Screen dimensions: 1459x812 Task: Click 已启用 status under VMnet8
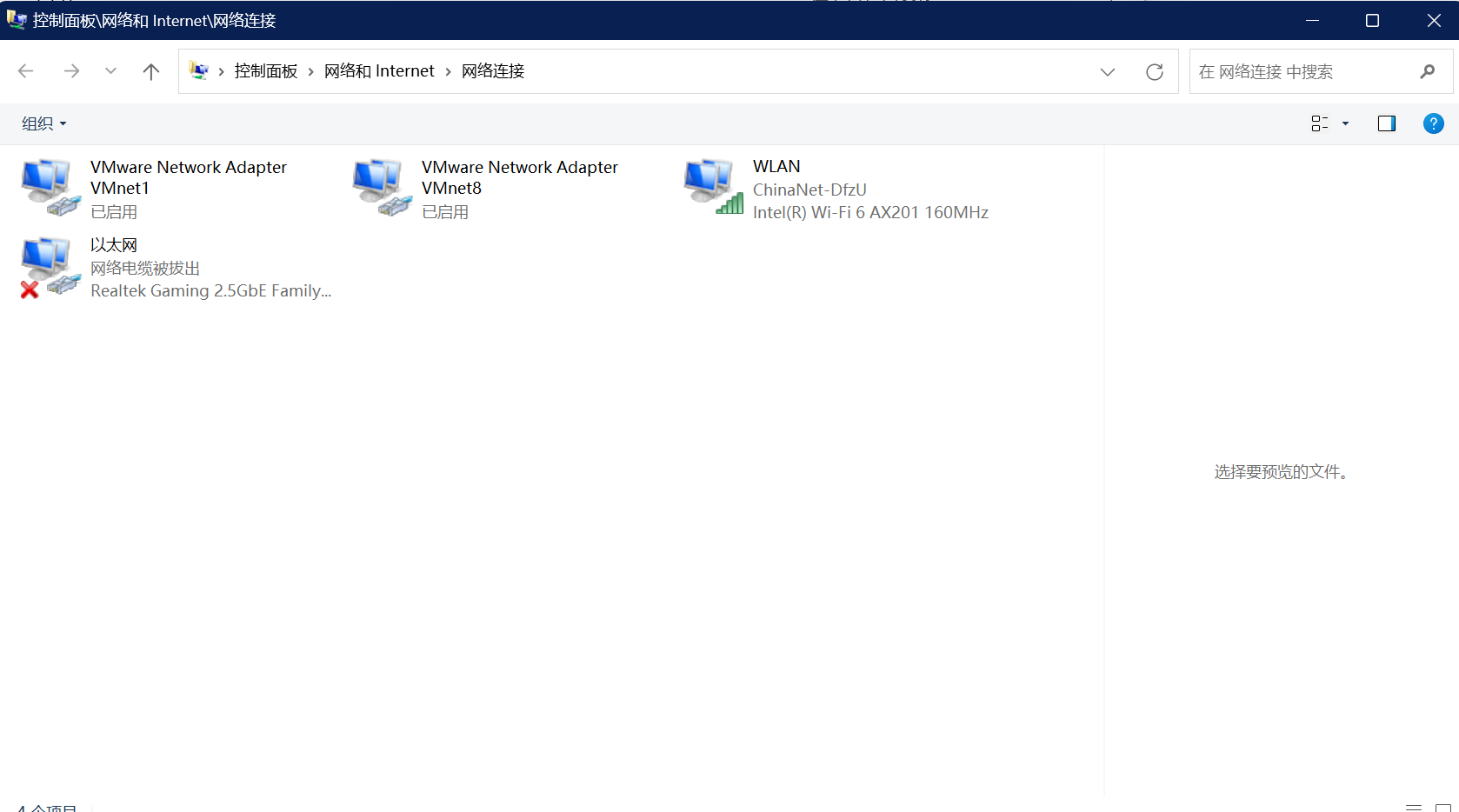[445, 212]
